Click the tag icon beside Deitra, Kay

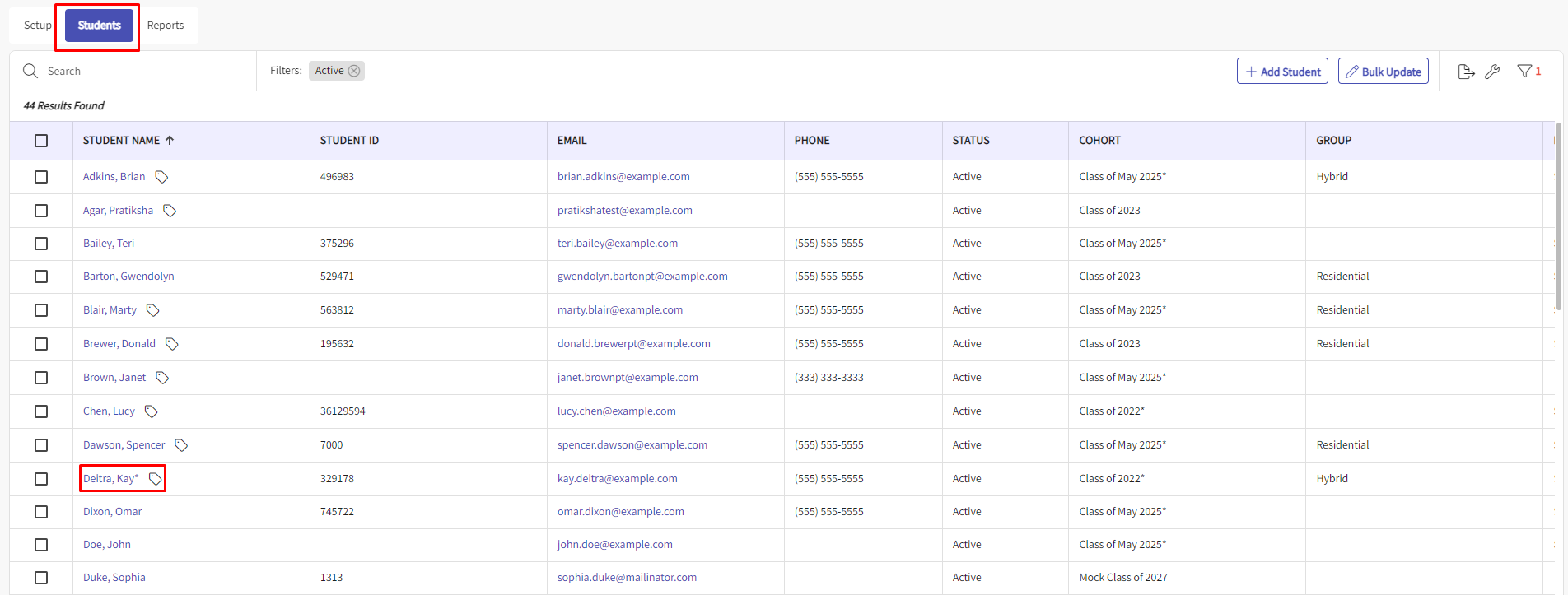[x=155, y=479]
